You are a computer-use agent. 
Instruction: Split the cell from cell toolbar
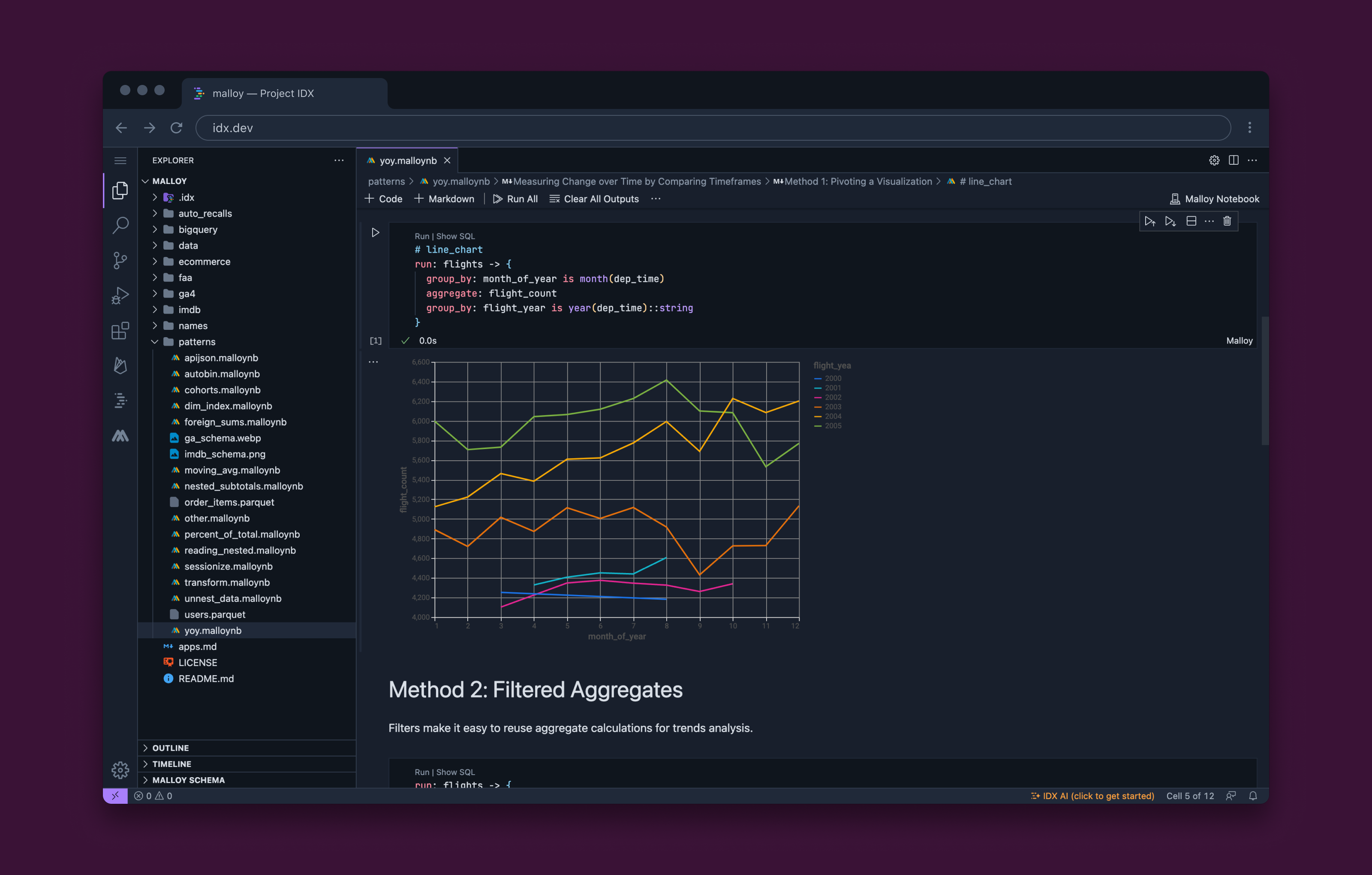(1191, 221)
